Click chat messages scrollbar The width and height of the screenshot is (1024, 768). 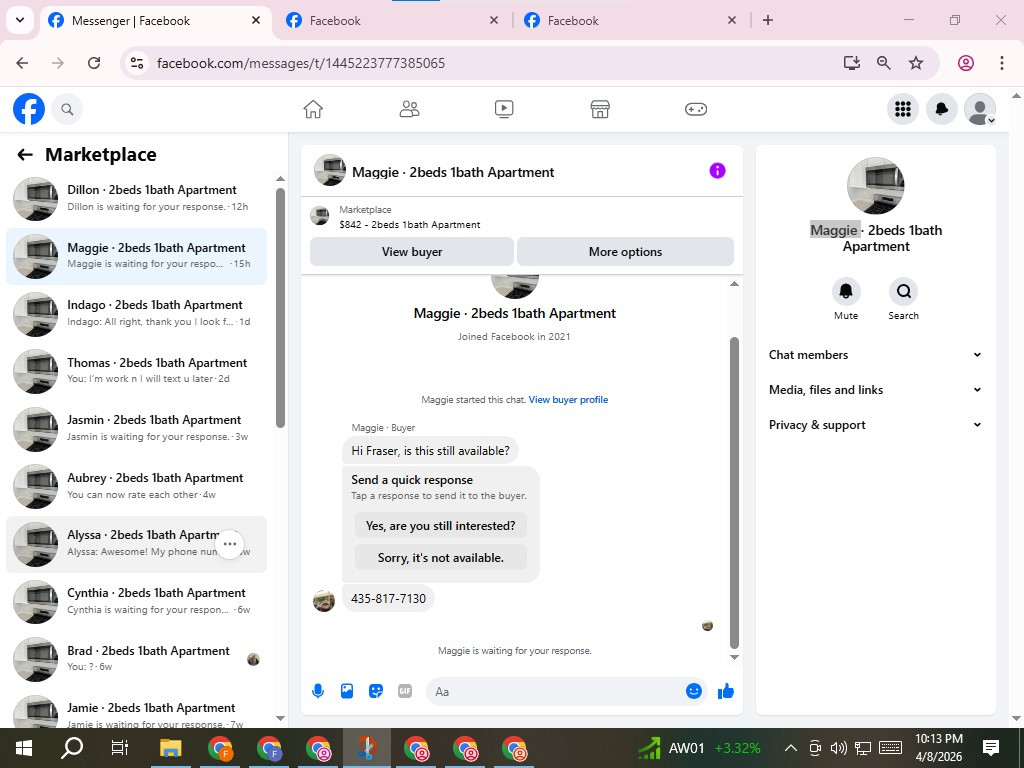coord(734,493)
